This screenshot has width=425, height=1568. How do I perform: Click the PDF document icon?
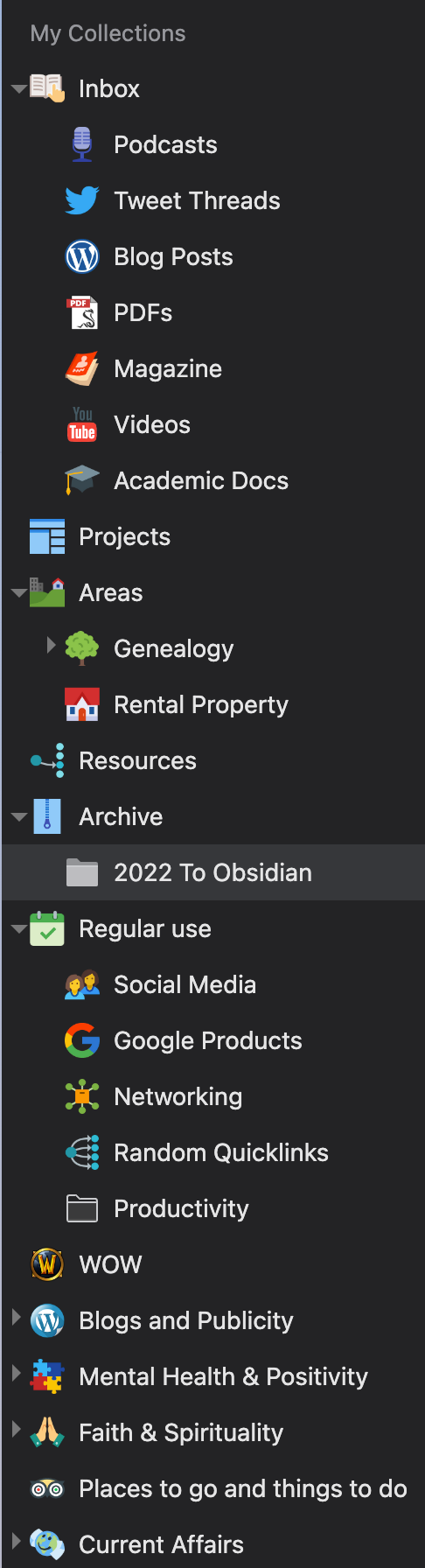[x=82, y=312]
